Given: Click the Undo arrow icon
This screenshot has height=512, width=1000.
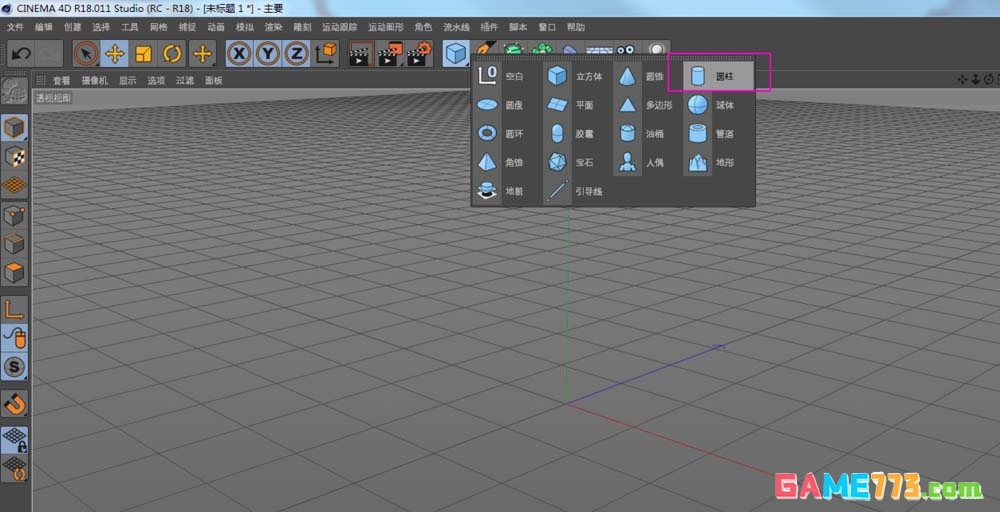Looking at the screenshot, I should (x=21, y=54).
